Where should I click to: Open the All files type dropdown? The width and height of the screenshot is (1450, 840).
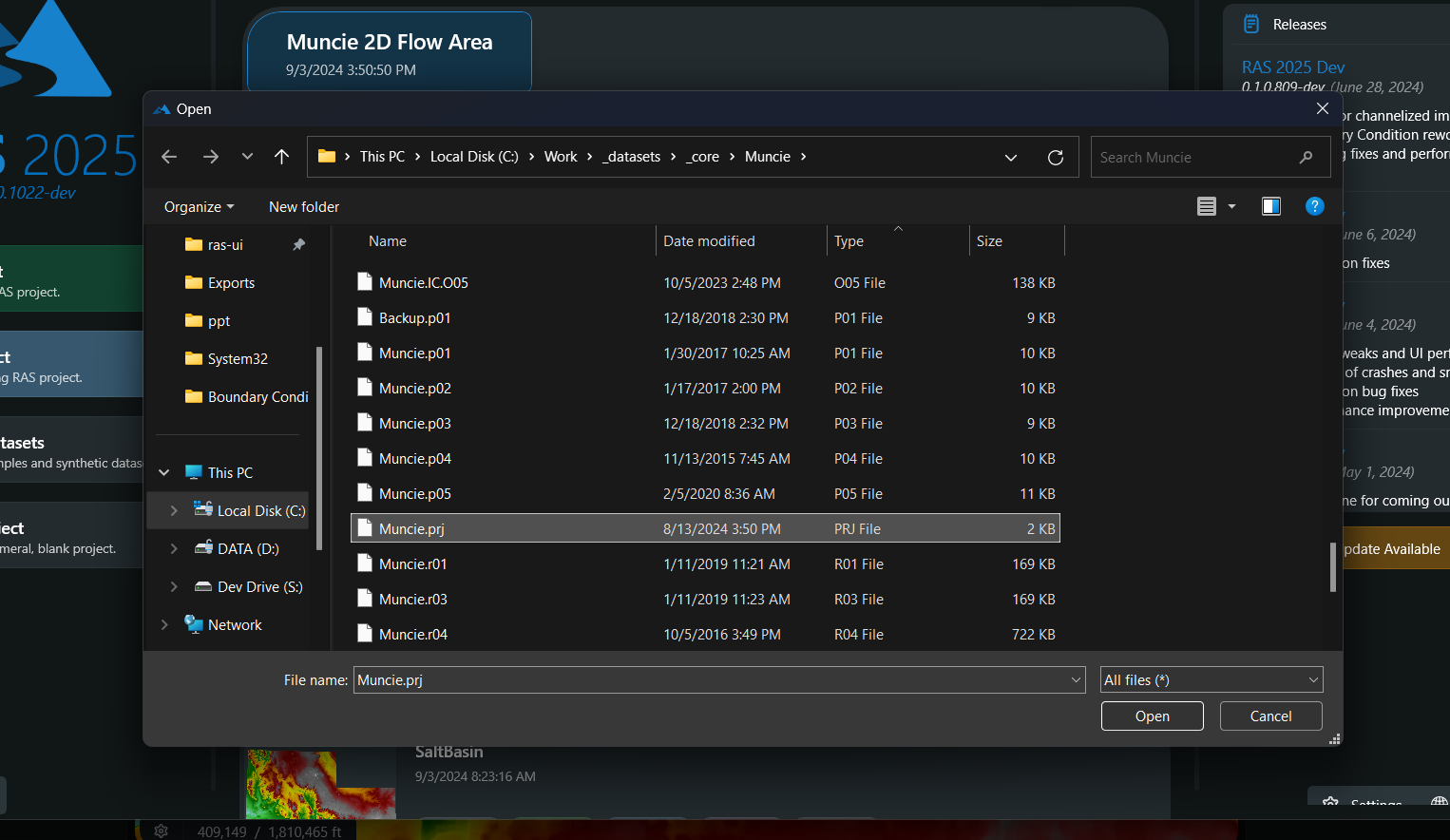tap(1211, 679)
